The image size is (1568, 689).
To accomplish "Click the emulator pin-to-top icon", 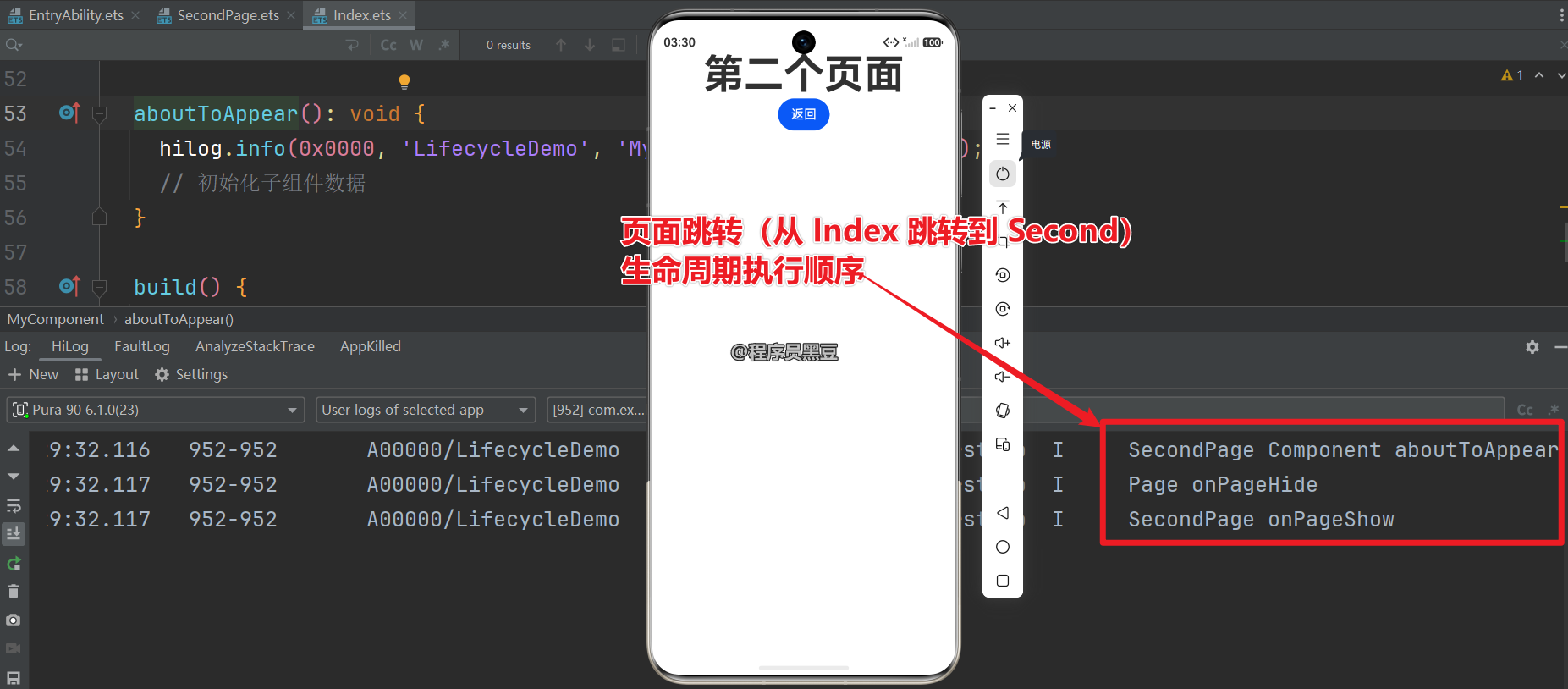I will 1003,207.
